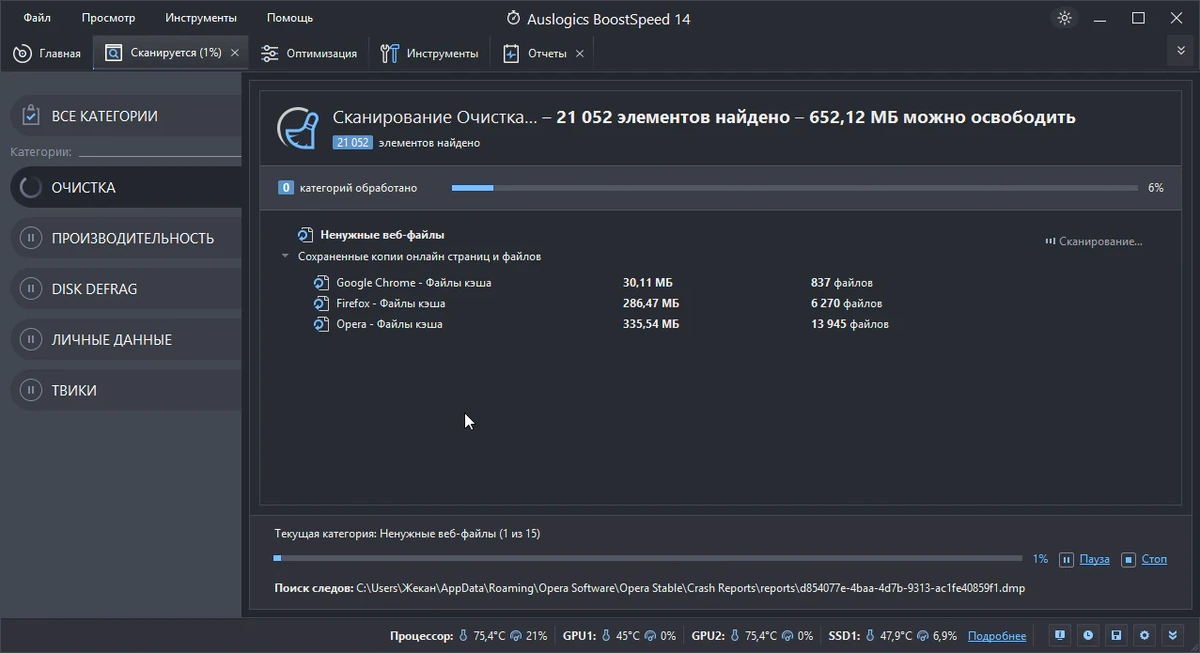Image resolution: width=1200 pixels, height=653 pixels.
Task: Click the status bar save disk icon
Action: [x=1116, y=635]
